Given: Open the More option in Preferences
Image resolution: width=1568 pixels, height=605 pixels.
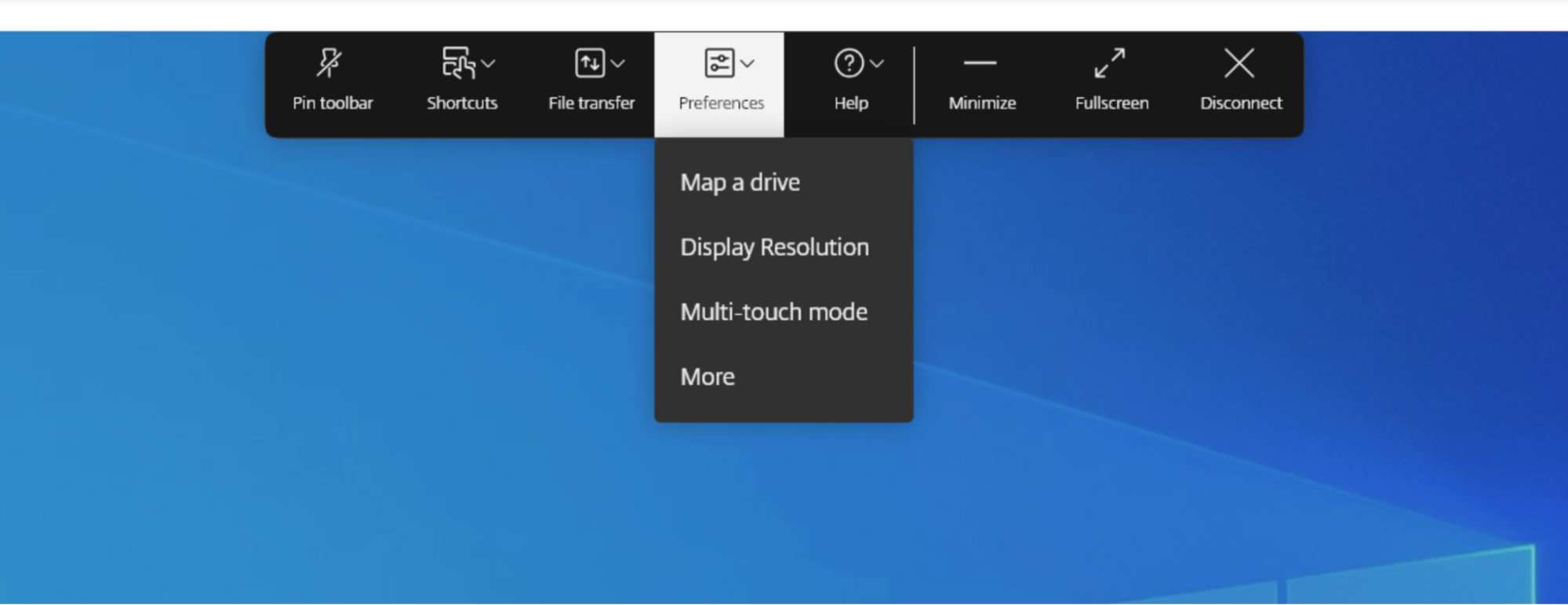Looking at the screenshot, I should click(x=708, y=377).
